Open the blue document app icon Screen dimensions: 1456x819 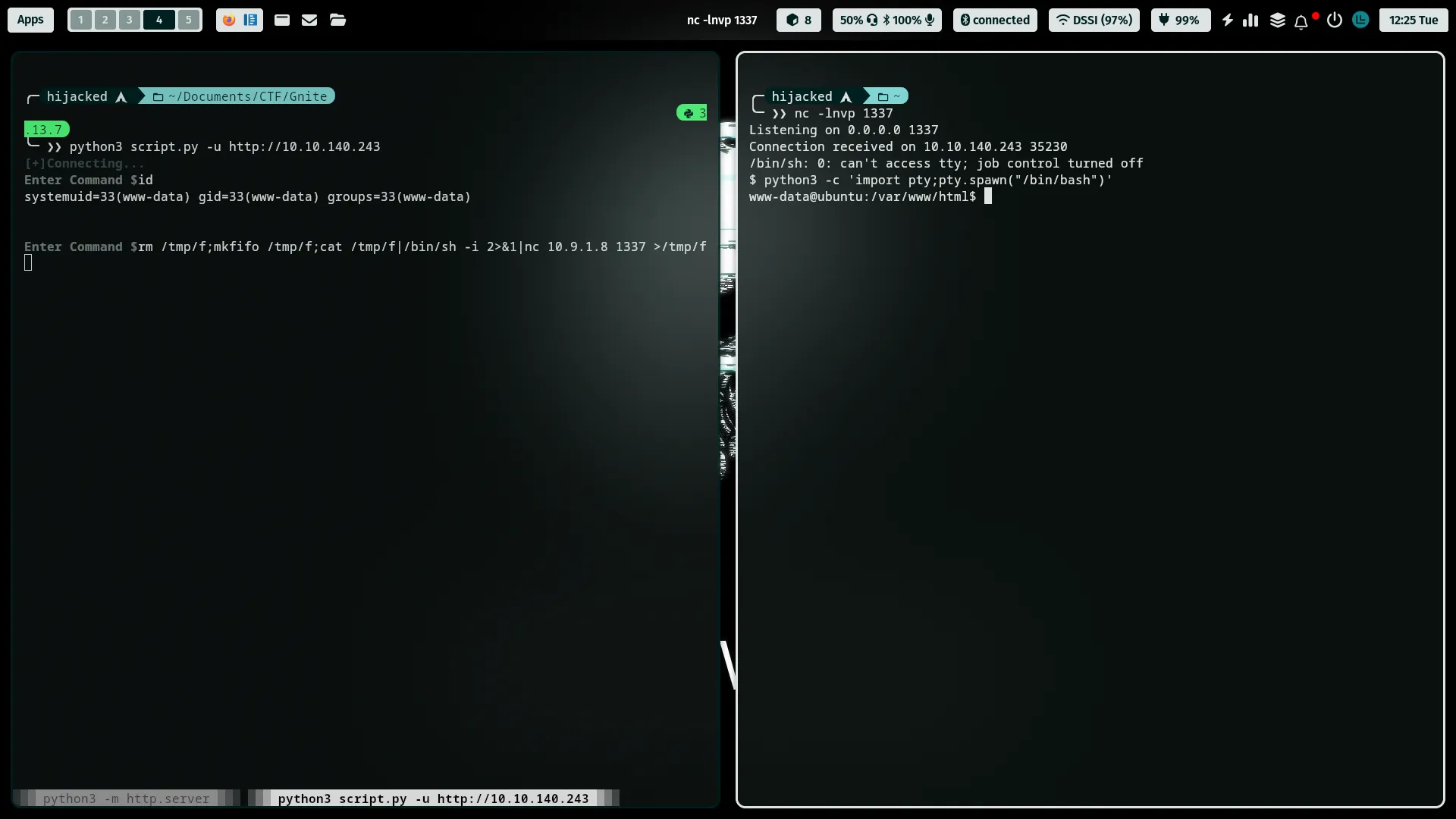(250, 20)
